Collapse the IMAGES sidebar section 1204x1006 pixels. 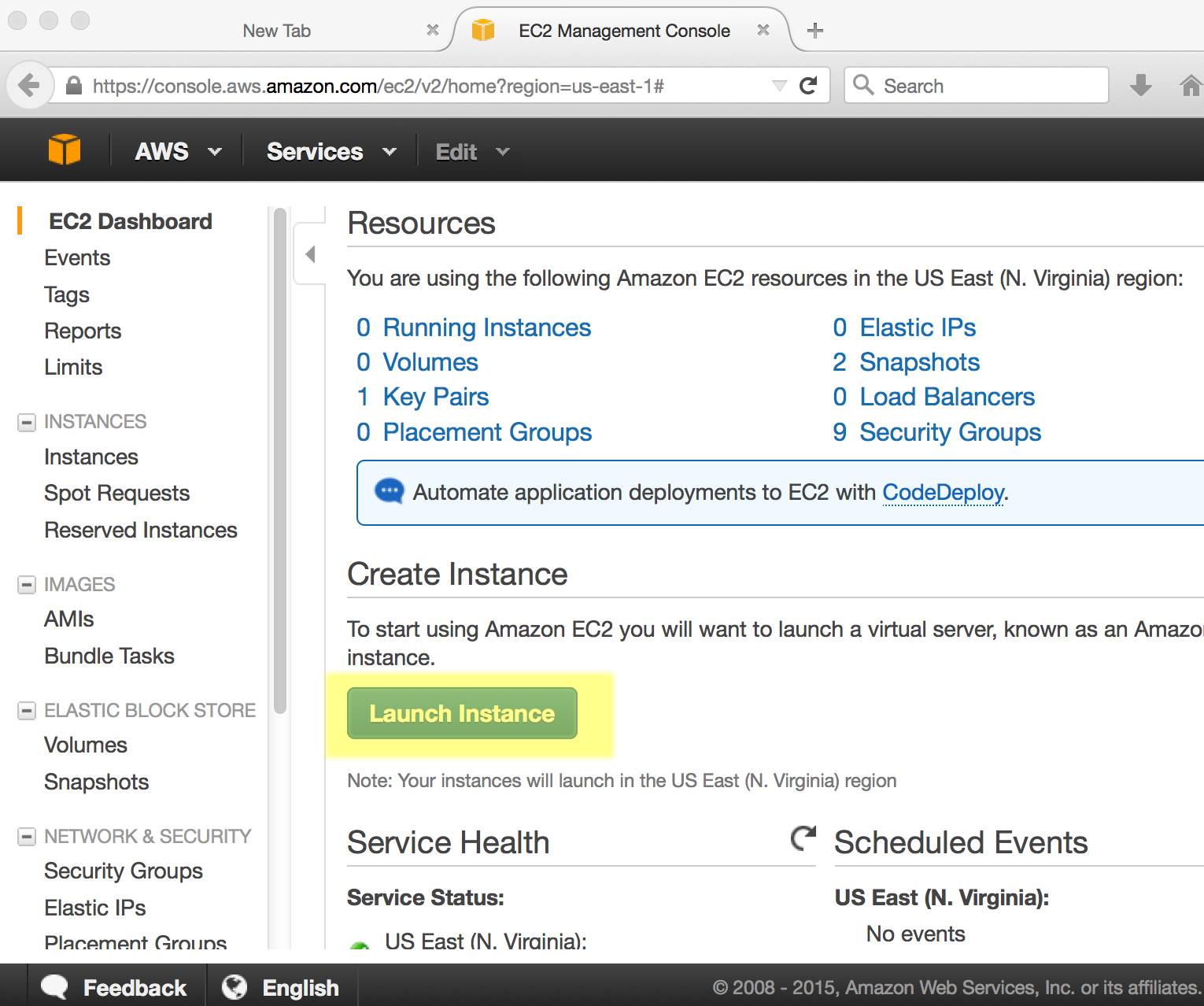coord(27,585)
